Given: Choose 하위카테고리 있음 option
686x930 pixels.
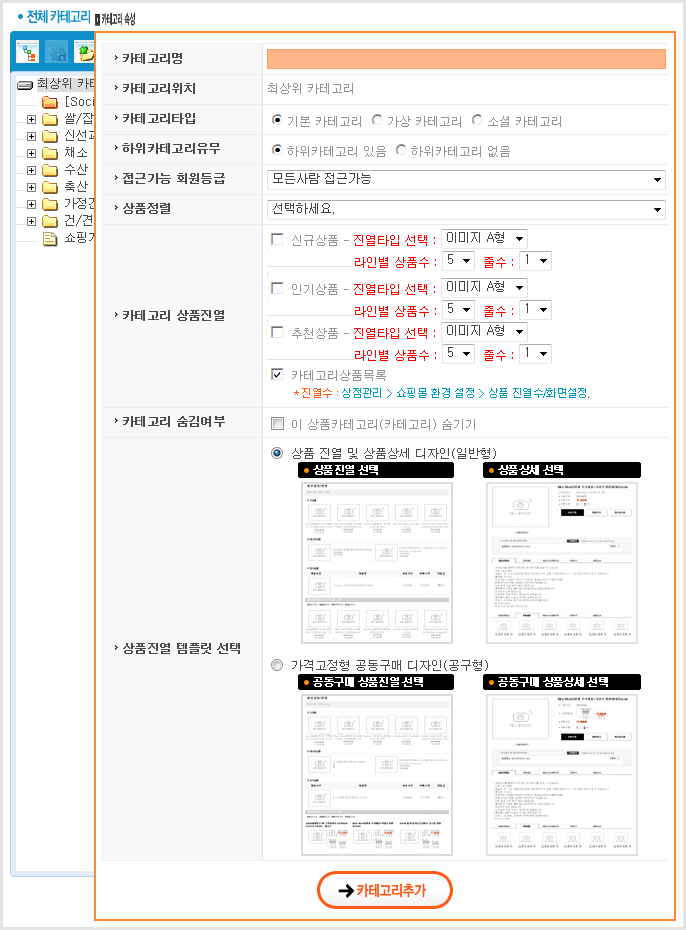Looking at the screenshot, I should [276, 150].
